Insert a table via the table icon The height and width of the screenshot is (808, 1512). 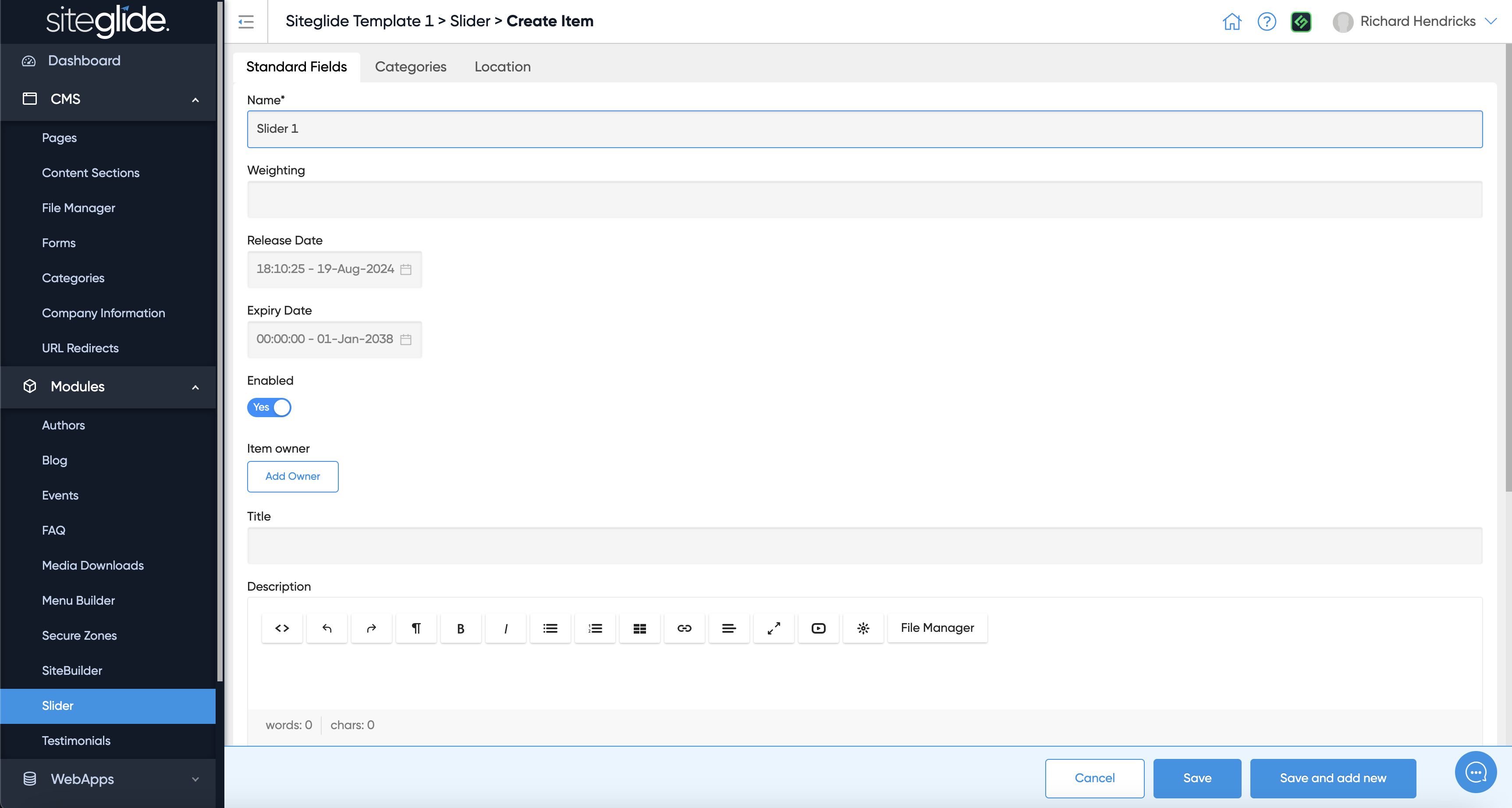click(640, 628)
